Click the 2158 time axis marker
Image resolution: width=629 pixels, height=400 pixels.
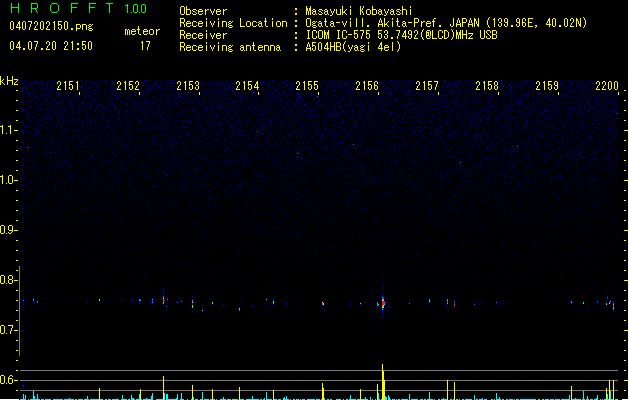[x=487, y=86]
